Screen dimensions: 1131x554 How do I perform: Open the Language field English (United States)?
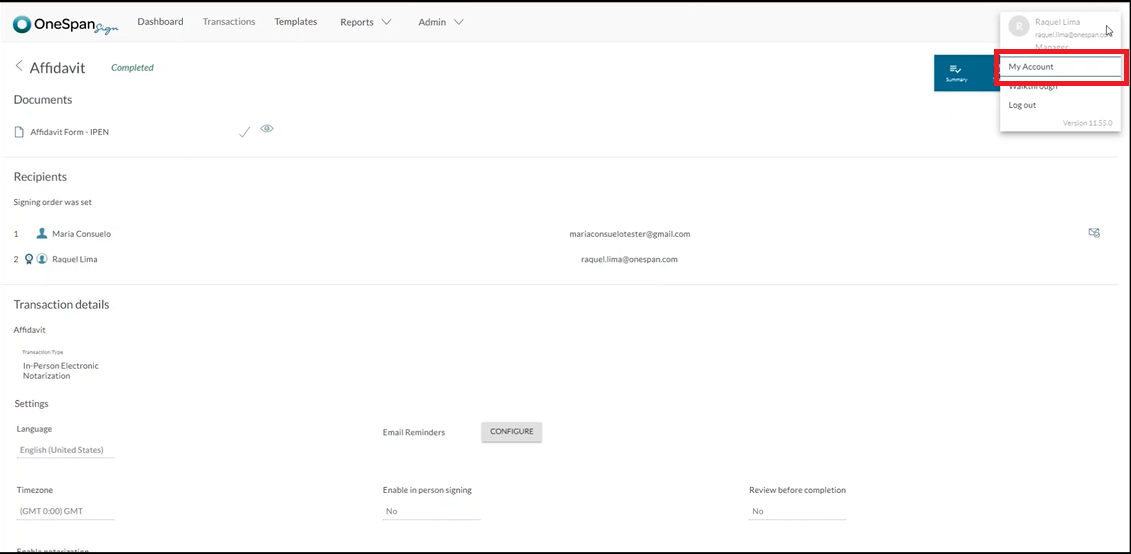(x=65, y=450)
